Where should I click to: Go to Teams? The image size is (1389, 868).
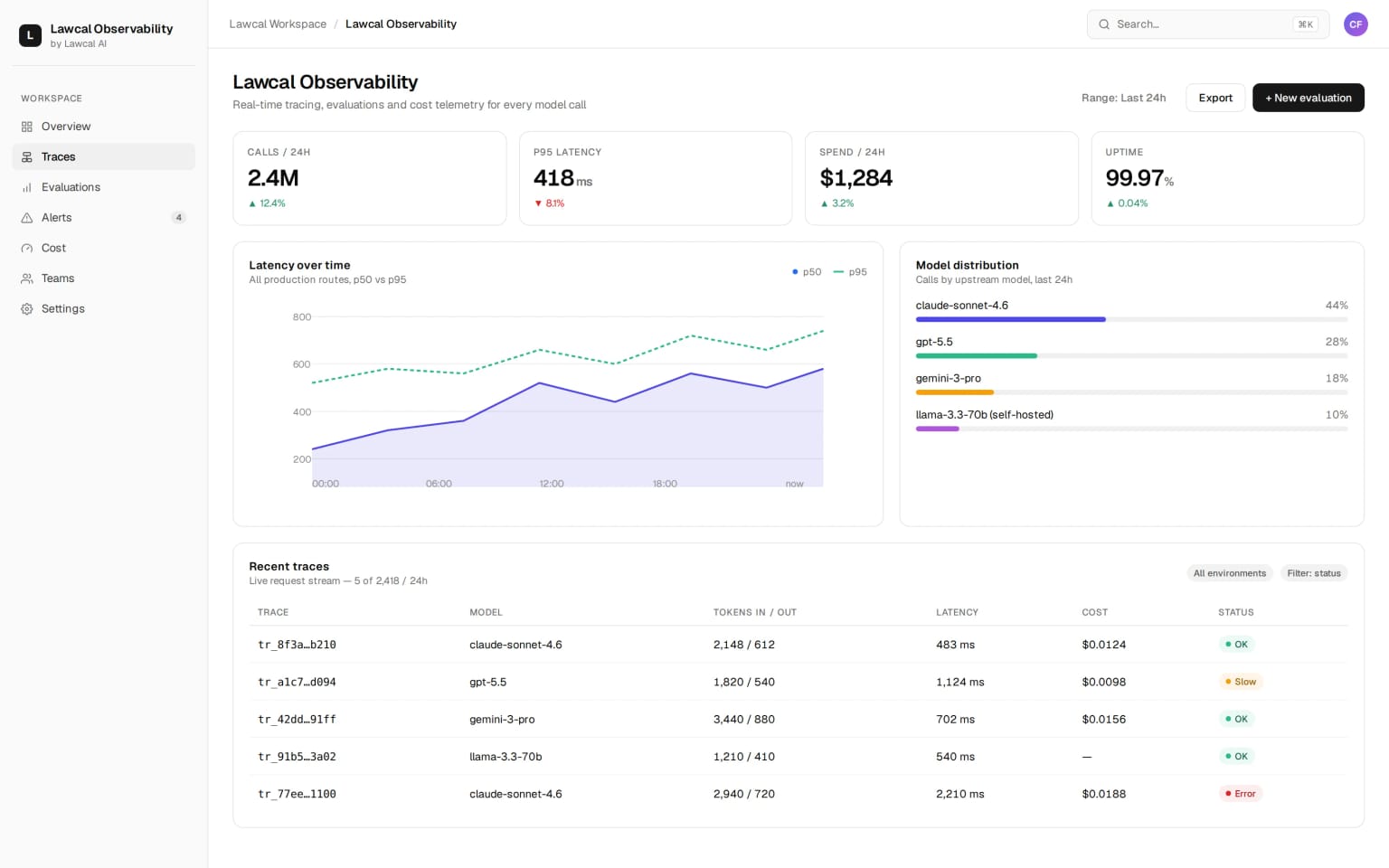(103, 278)
